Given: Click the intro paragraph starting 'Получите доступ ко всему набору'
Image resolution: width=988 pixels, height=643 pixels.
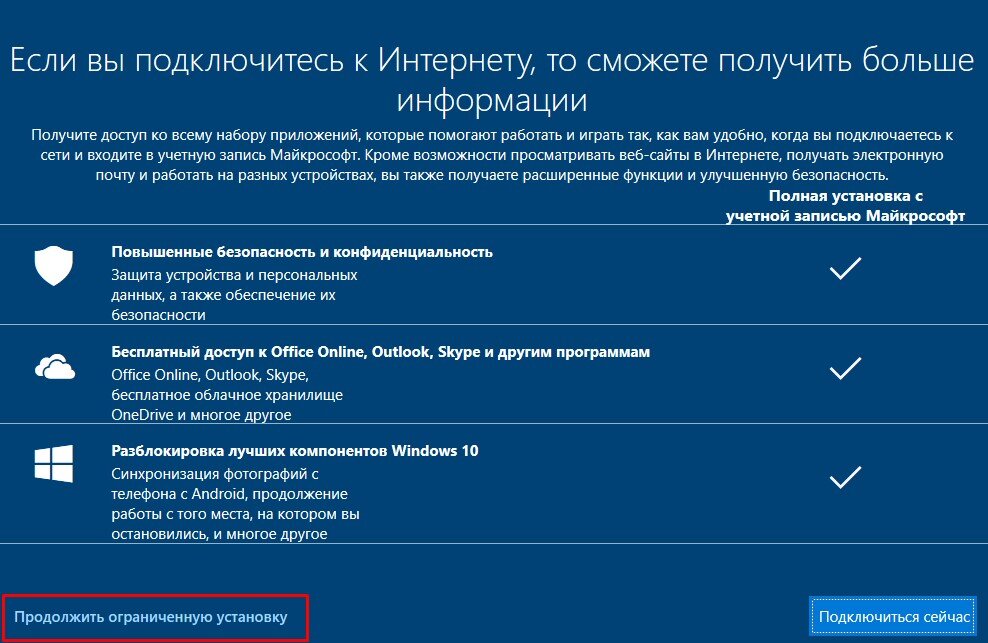Looking at the screenshot, I should pos(492,154).
